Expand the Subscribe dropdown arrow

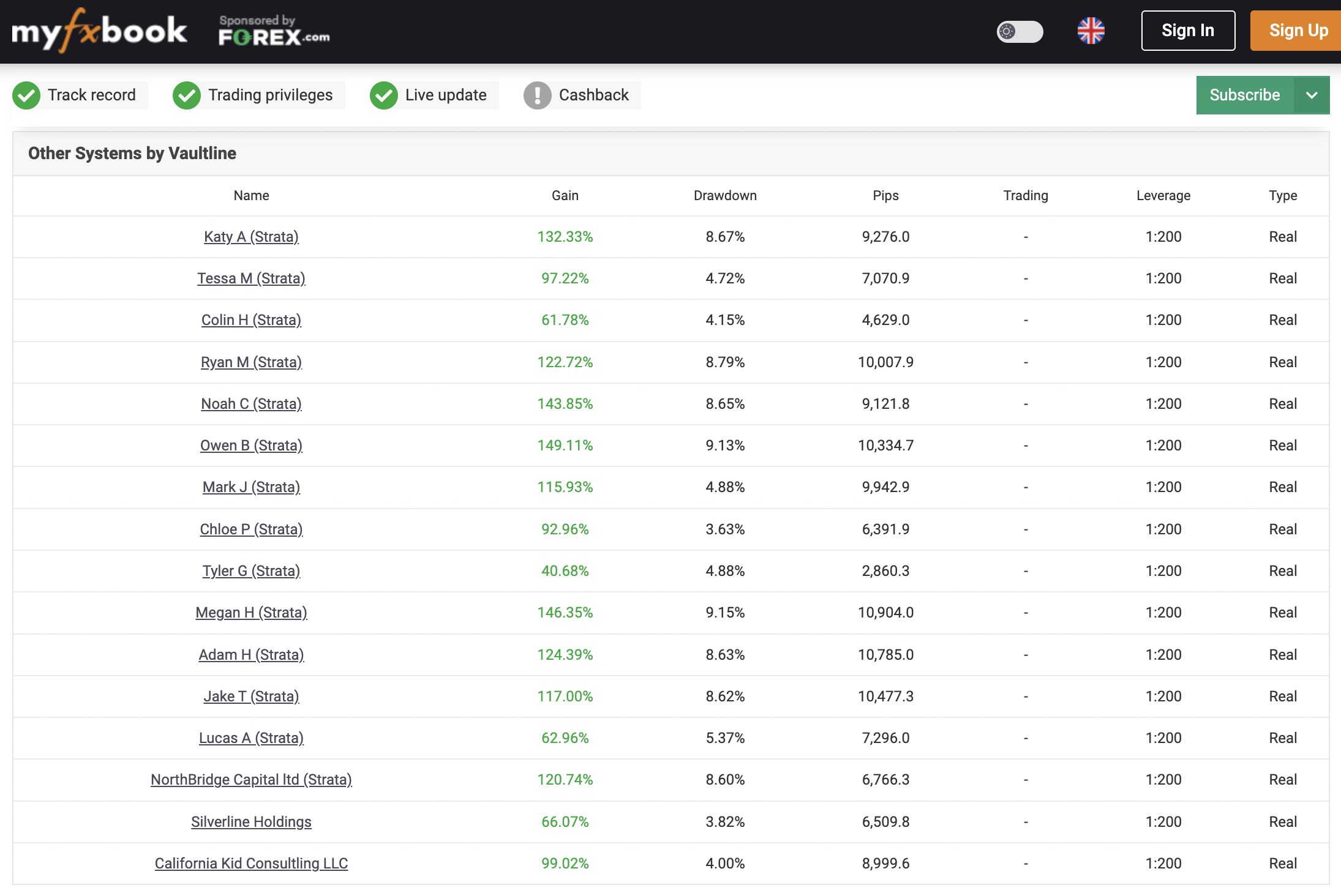pos(1312,95)
